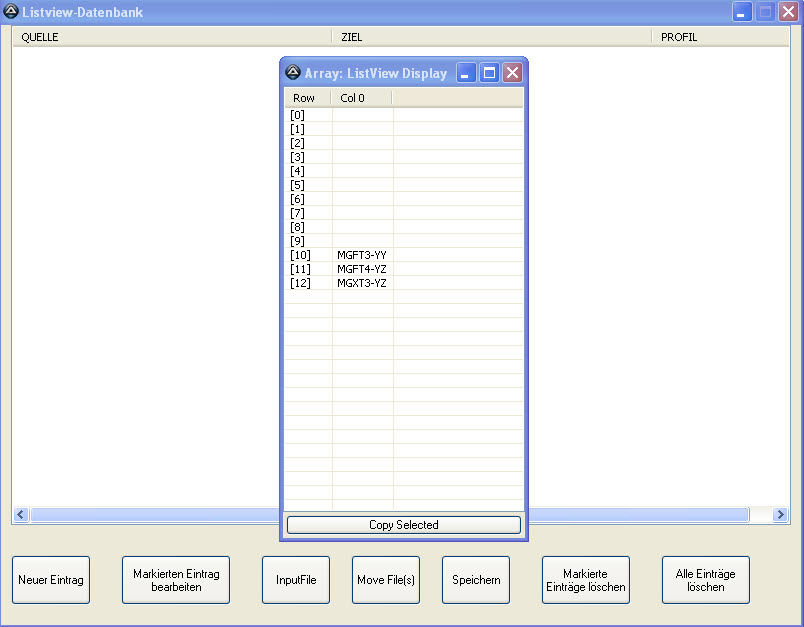Click the Col 0 column header
Screen dimensions: 804x627
tap(361, 98)
